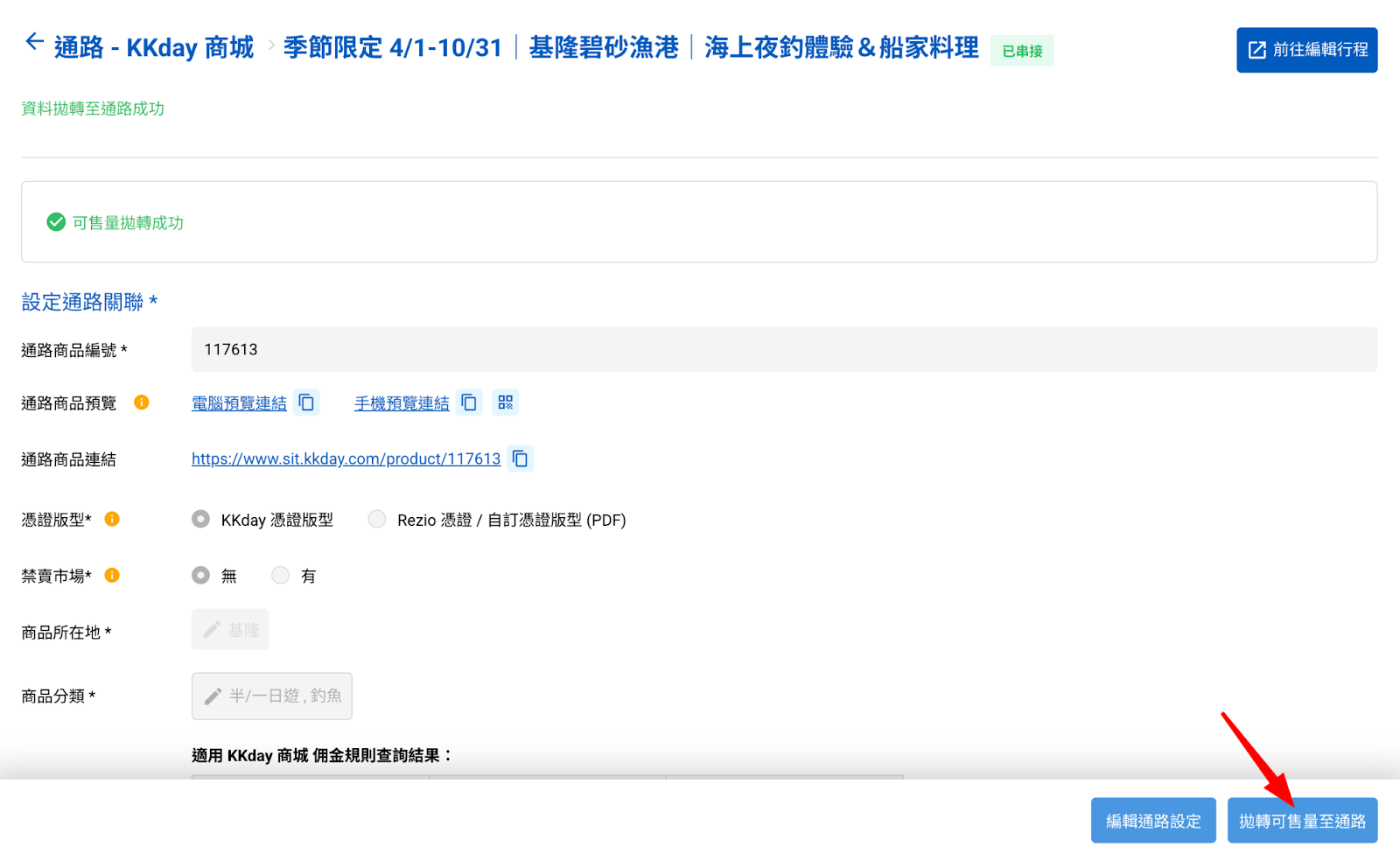Edit 商品所在地 field showing 基隆
The height and width of the screenshot is (861, 1400).
click(230, 630)
